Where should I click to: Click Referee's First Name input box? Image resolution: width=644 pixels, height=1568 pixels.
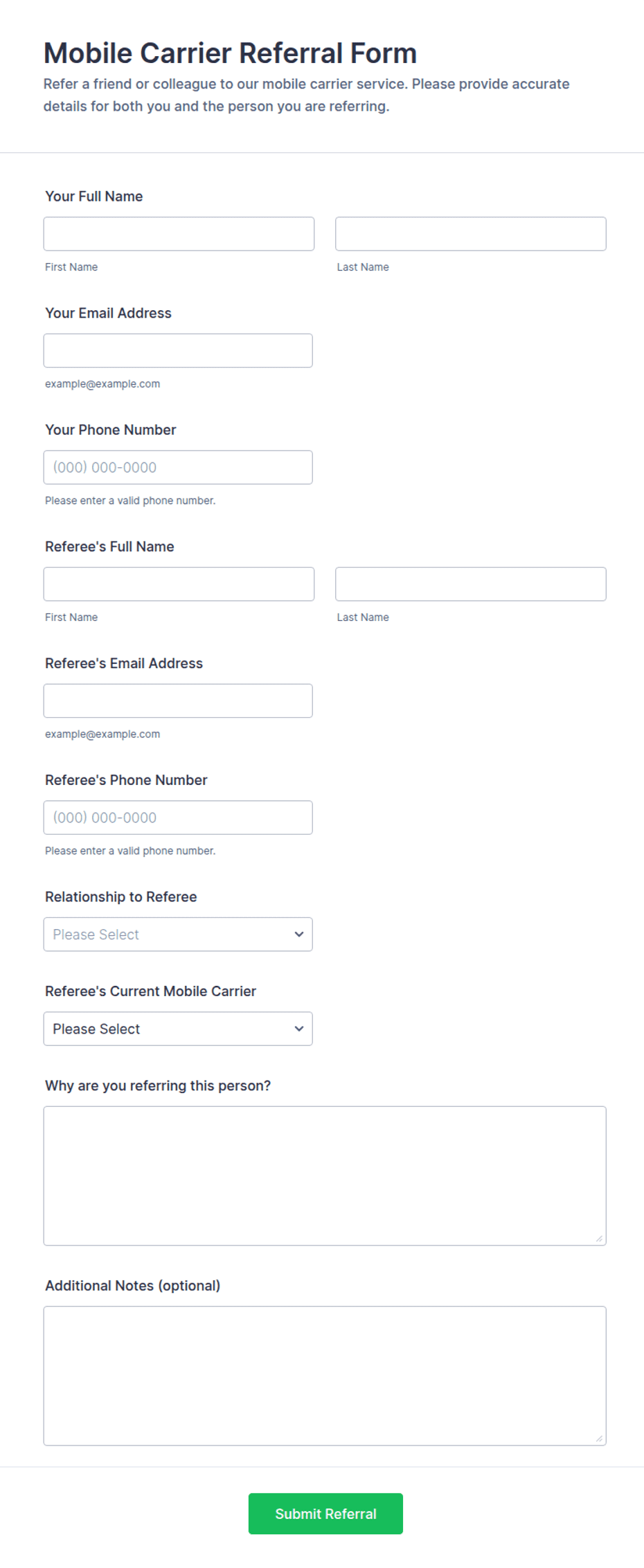[x=179, y=584]
